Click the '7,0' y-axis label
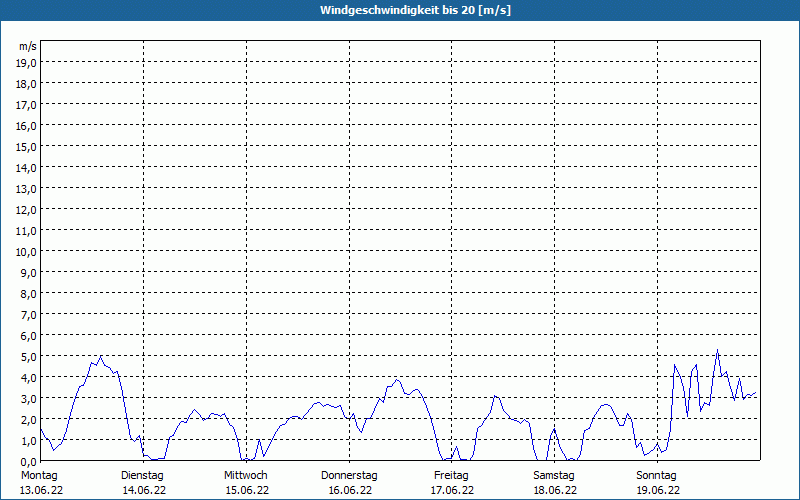Image resolution: width=800 pixels, height=500 pixels. (29, 315)
